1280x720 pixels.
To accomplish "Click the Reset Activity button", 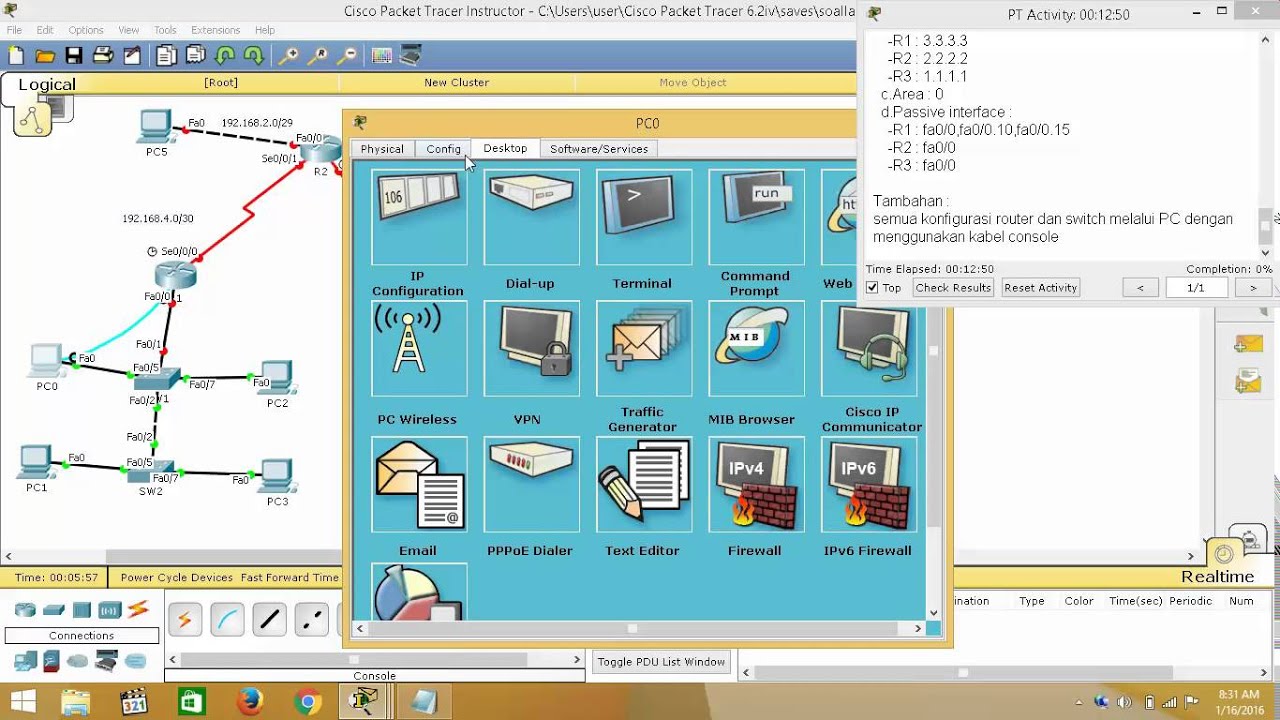I will click(1040, 288).
